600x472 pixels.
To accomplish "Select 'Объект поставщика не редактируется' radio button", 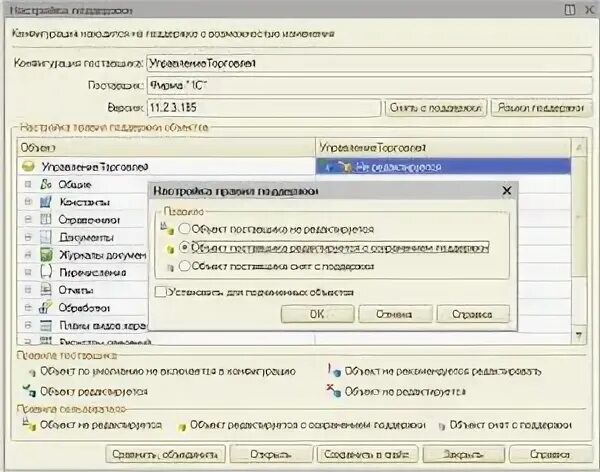I will [x=184, y=229].
